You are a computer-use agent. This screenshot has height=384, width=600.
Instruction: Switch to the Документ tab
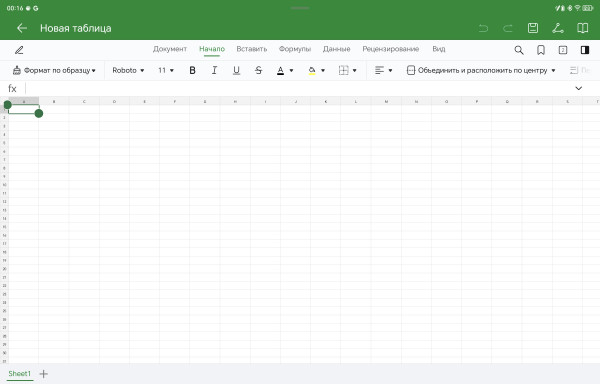pos(170,49)
